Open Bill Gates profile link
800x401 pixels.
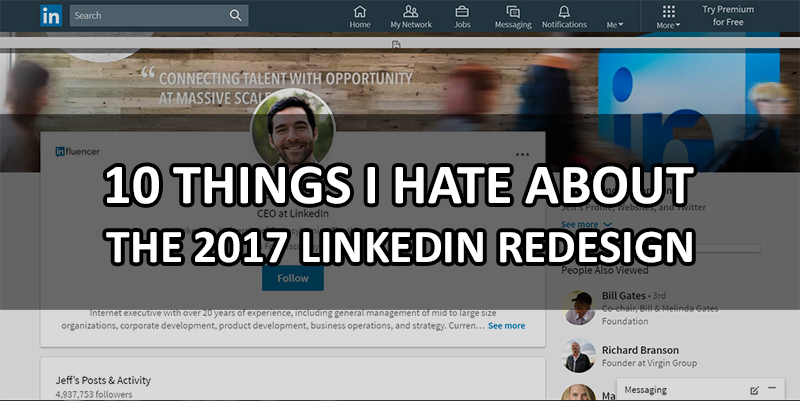coord(623,295)
